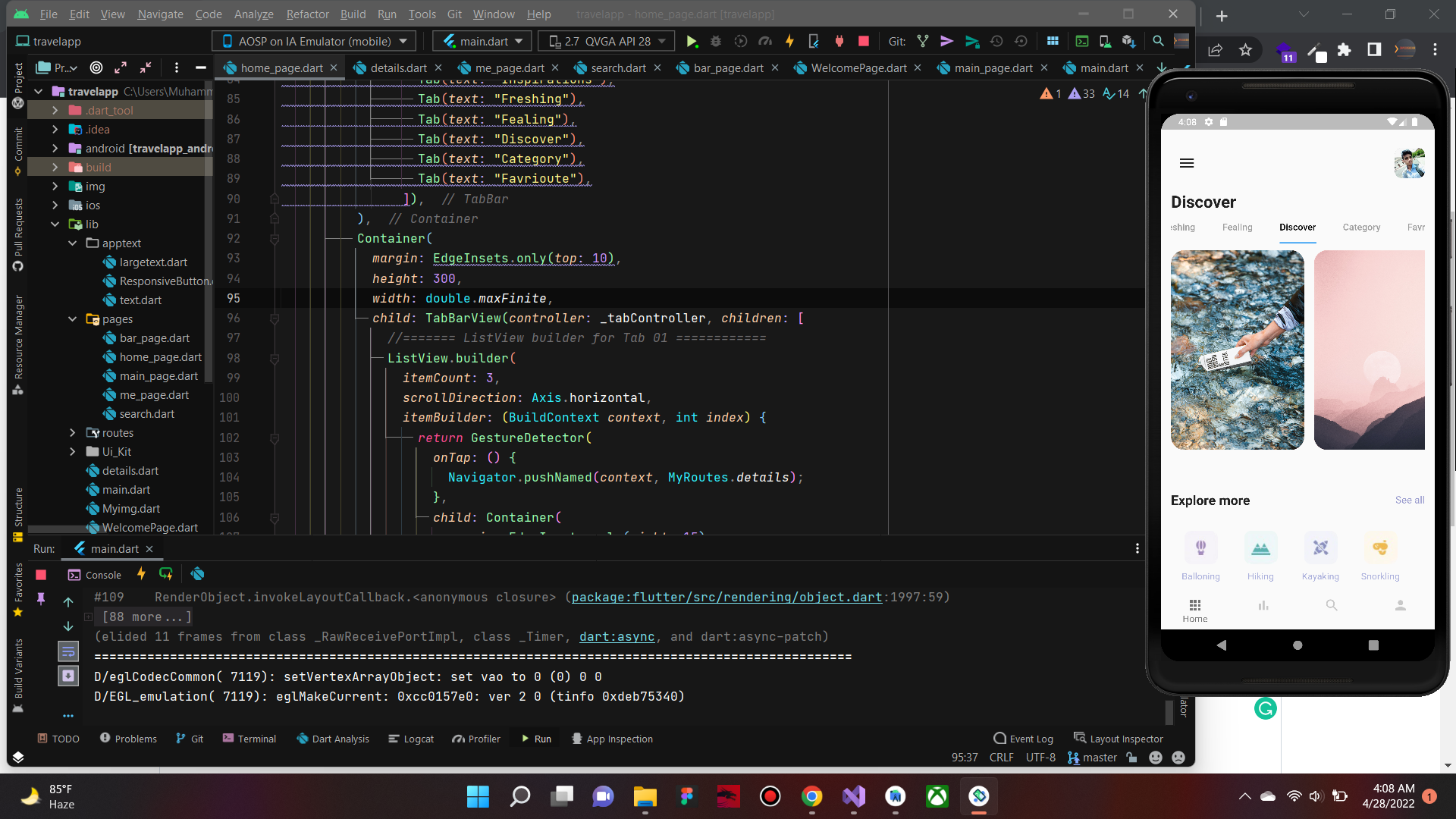
Task: Open Event Log in status bar
Action: tap(1024, 739)
